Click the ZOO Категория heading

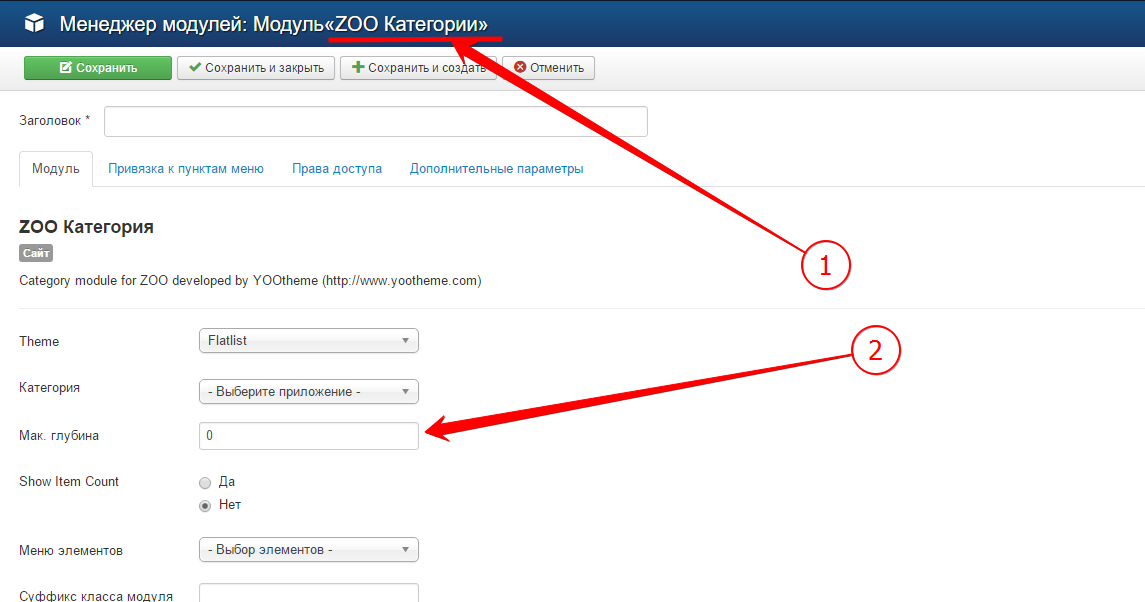point(86,227)
